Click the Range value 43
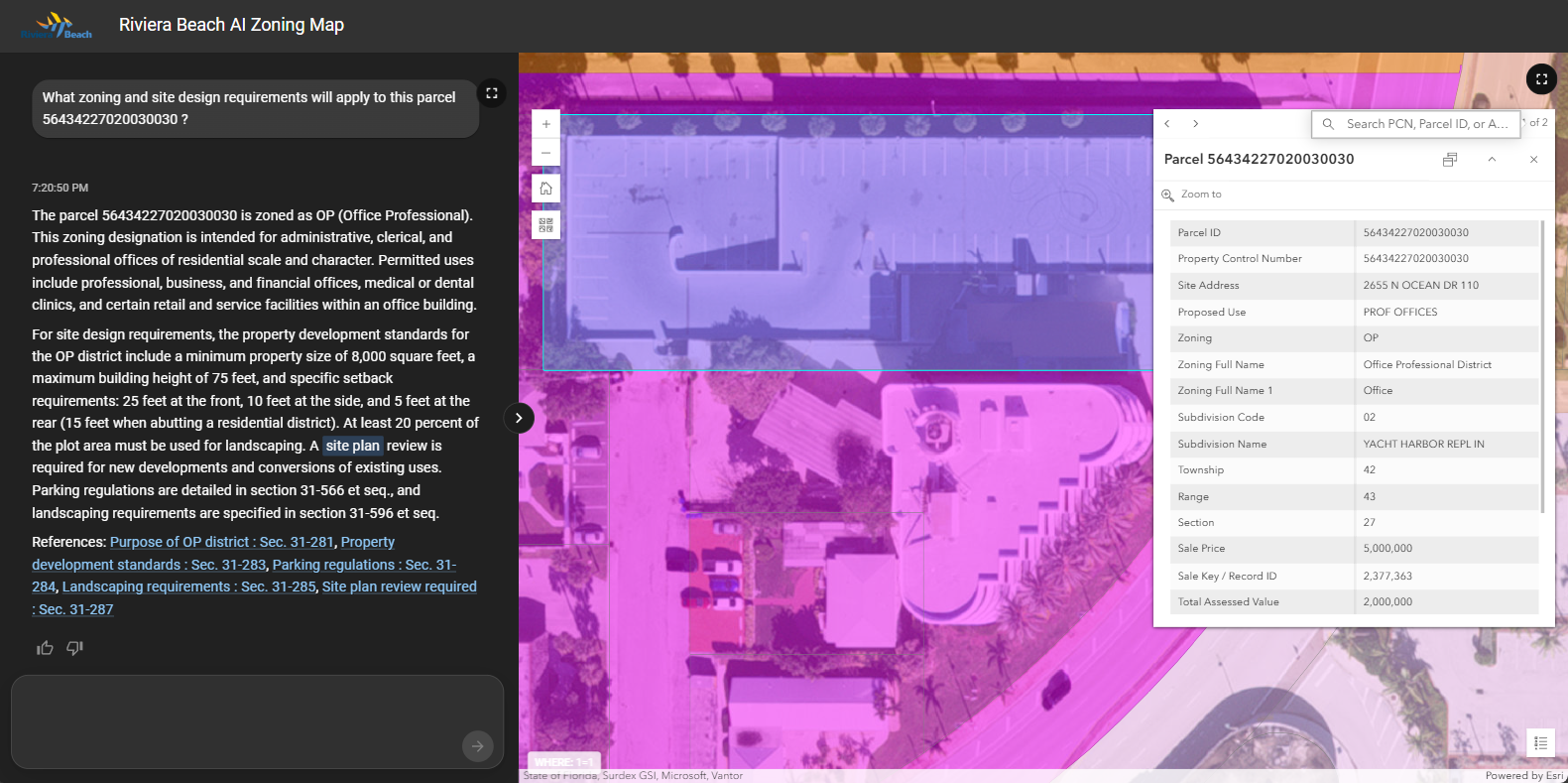Viewport: 1568px width, 783px height. [x=1369, y=497]
